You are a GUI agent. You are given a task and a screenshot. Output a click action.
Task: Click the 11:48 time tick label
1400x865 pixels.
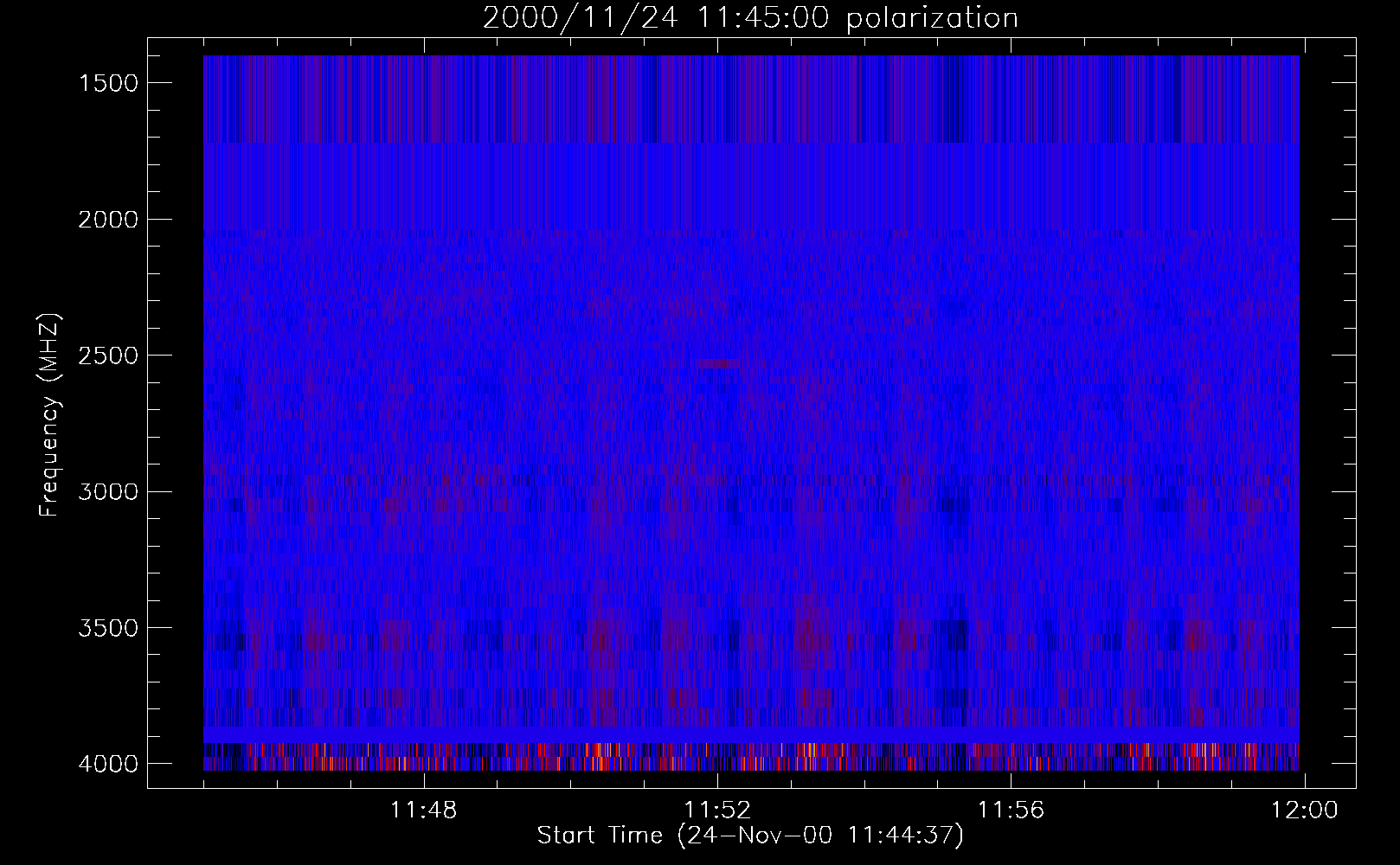click(x=424, y=811)
